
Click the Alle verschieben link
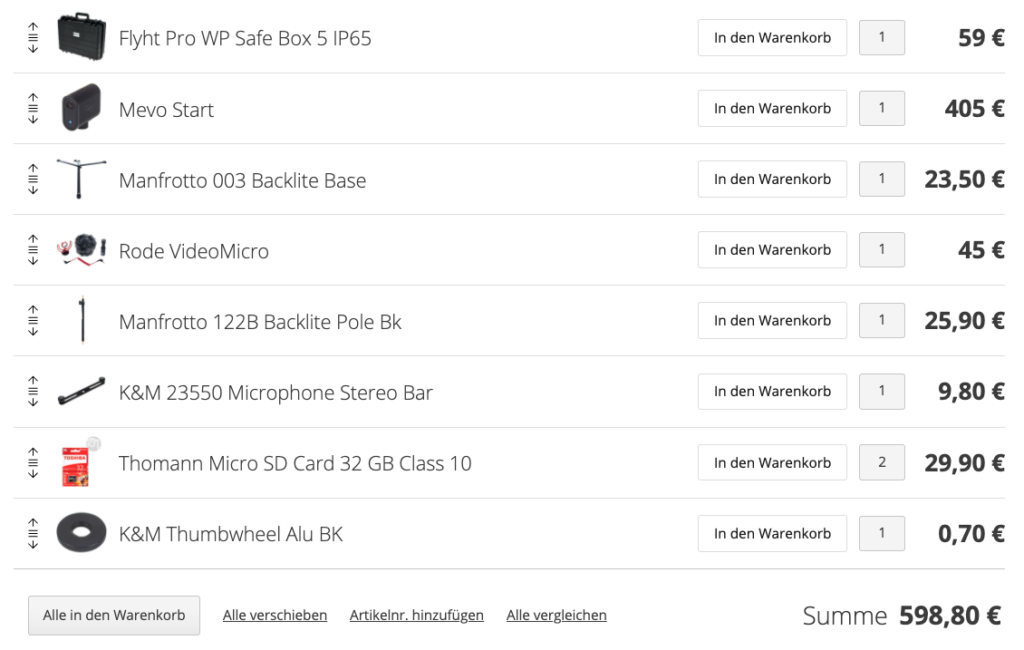pos(275,615)
